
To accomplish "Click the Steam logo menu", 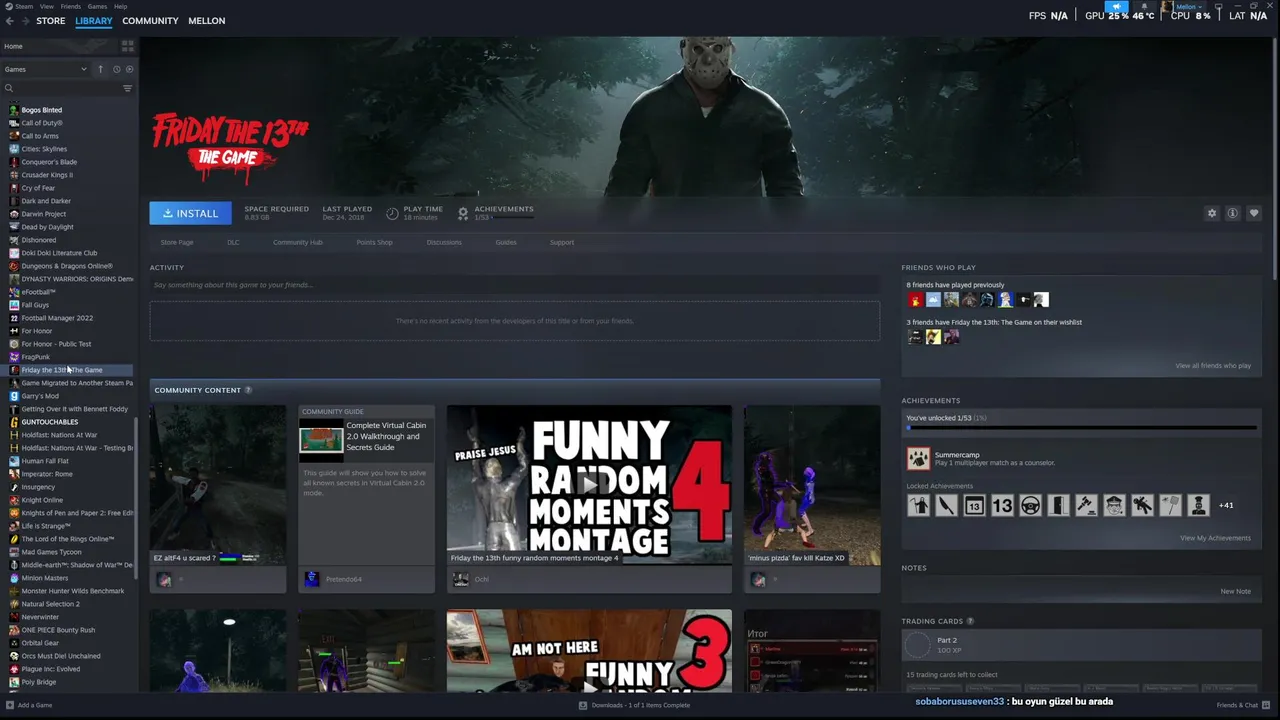I will 21,6.
